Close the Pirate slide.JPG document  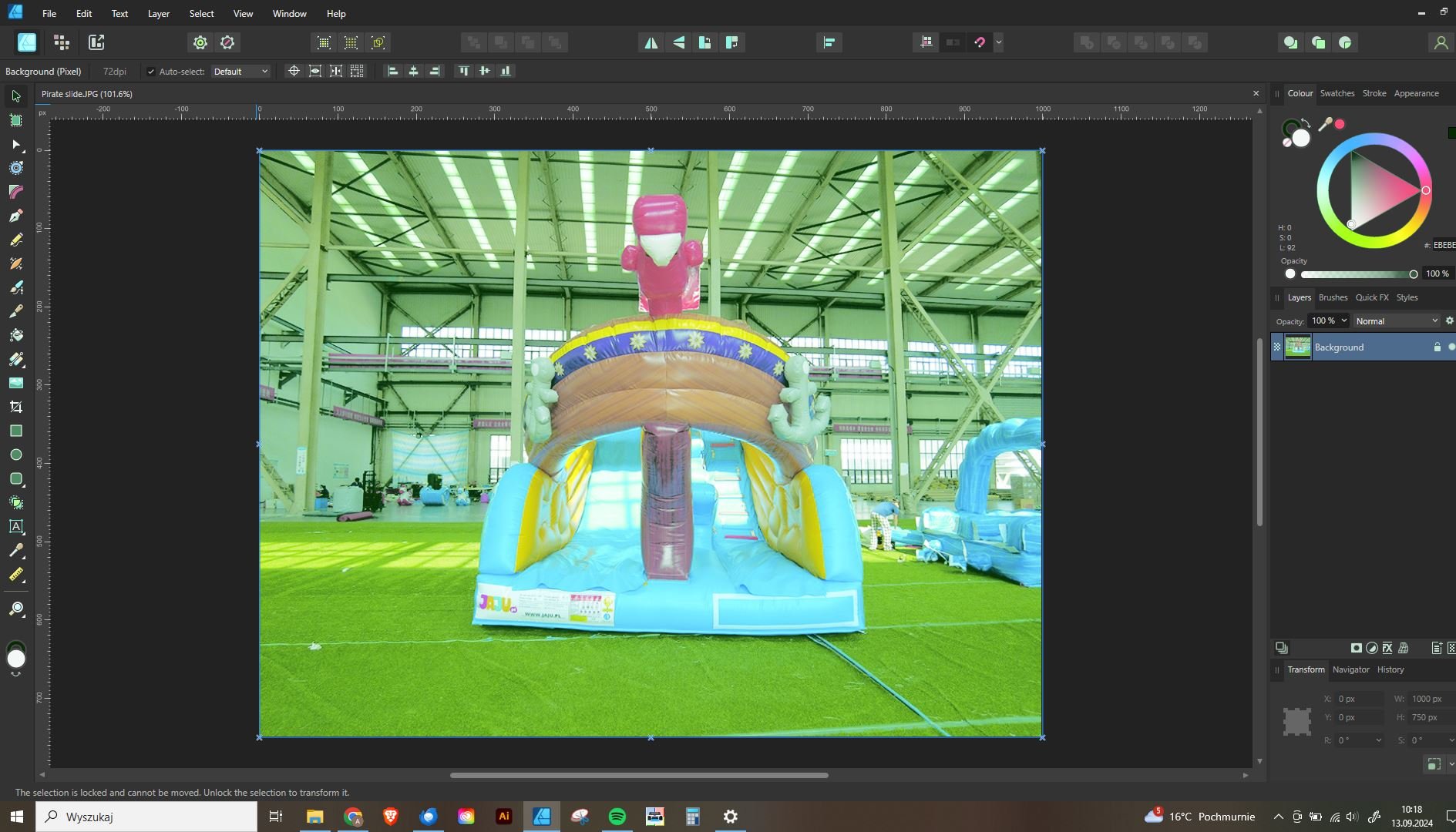[x=1256, y=93]
